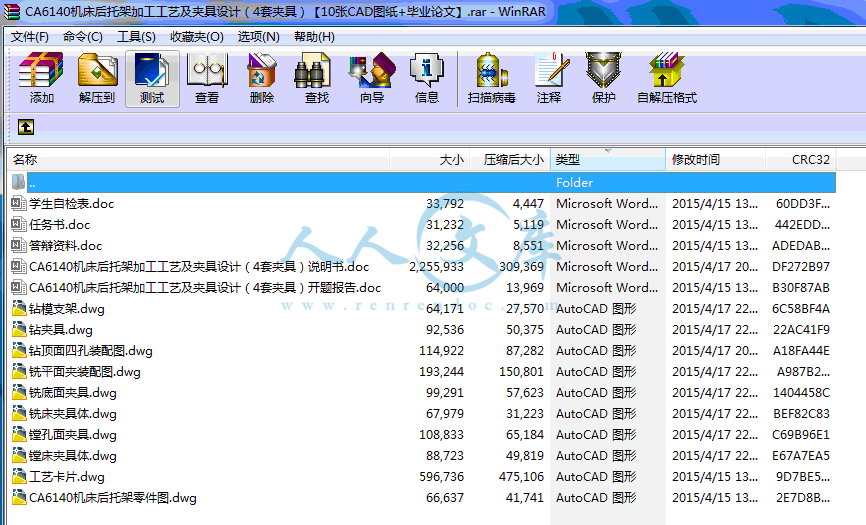Viewport: 866px width, 525px height.
Task: Click the DWG icon of 工艺卡片.dwg
Action: coord(19,476)
